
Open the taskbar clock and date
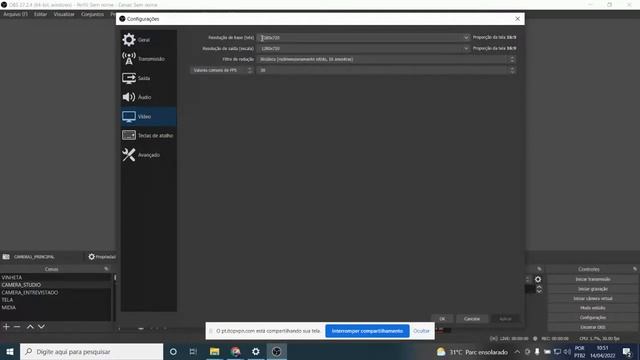[602, 352]
